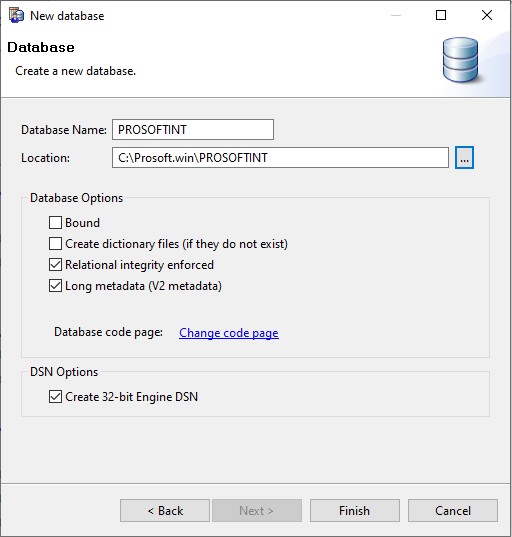Click the Create 32-bit Engine DSN label
Screen dimensions: 512x537
click(132, 397)
